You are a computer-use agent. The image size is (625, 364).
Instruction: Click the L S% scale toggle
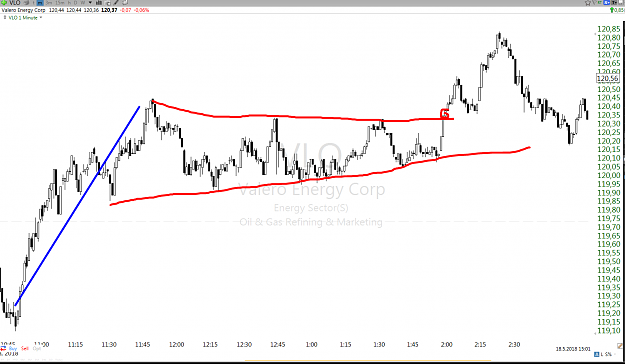(x=606, y=354)
